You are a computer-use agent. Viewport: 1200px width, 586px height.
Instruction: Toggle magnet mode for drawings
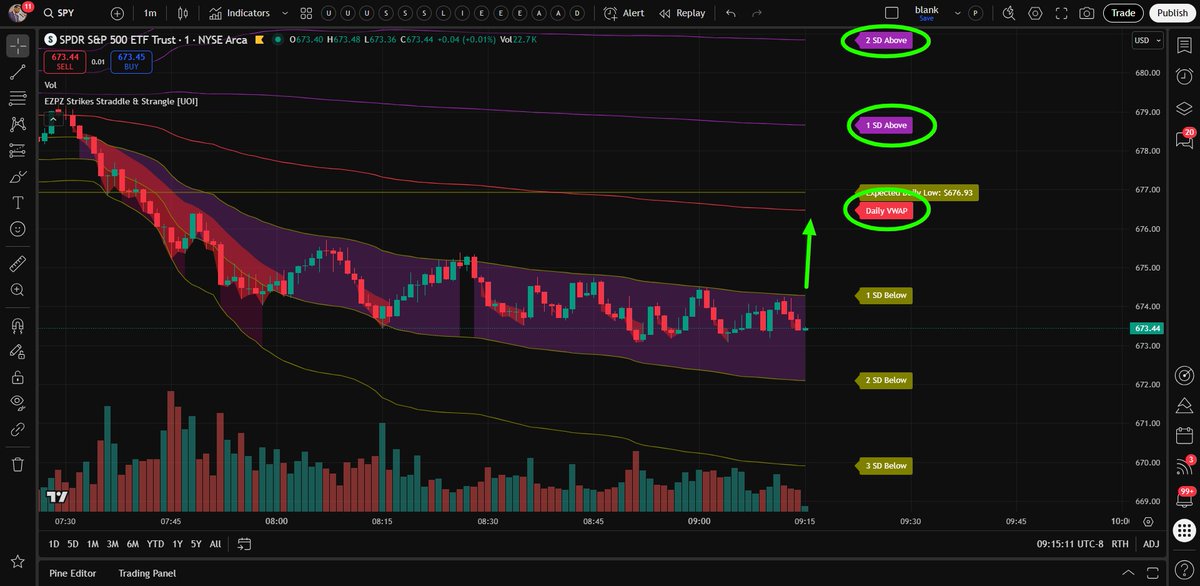[x=17, y=325]
